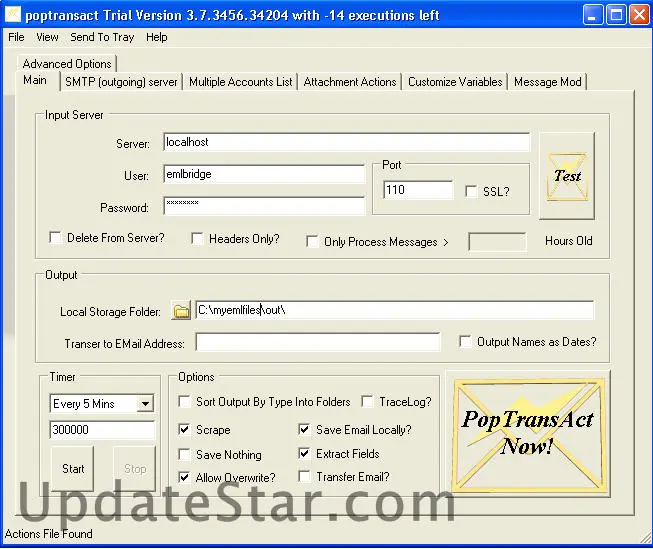Open the Help menu
653x549 pixels.
coord(157,37)
